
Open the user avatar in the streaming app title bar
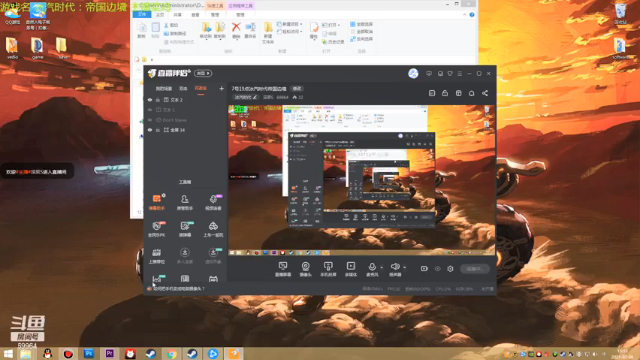click(x=413, y=73)
